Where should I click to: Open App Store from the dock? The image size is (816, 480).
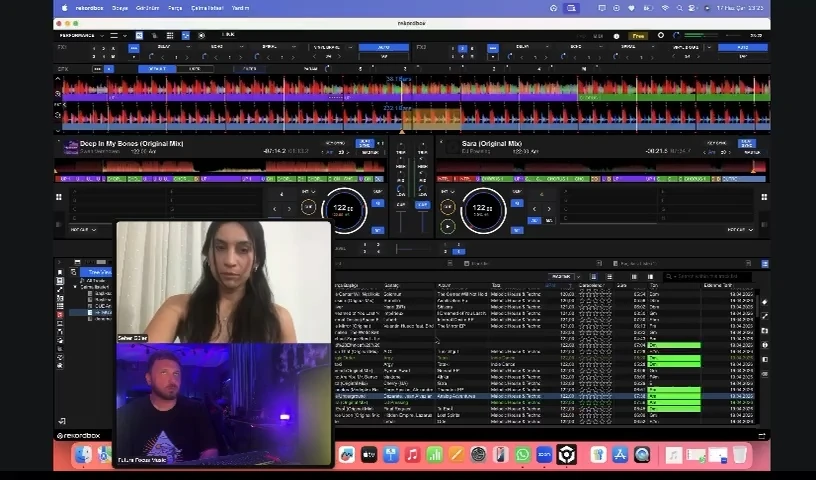point(620,454)
